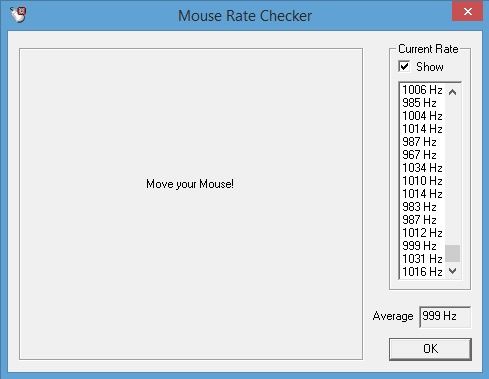Close the Mouse Rate Checker window
The height and width of the screenshot is (379, 489).
[467, 11]
